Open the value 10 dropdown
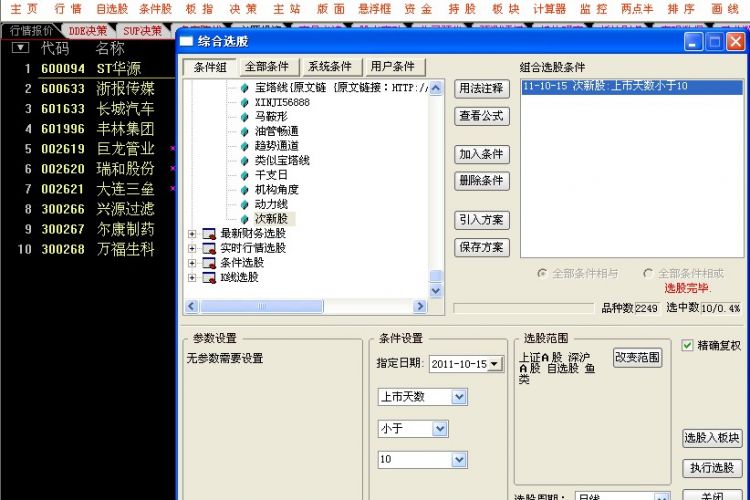The height and width of the screenshot is (500, 750). click(459, 460)
